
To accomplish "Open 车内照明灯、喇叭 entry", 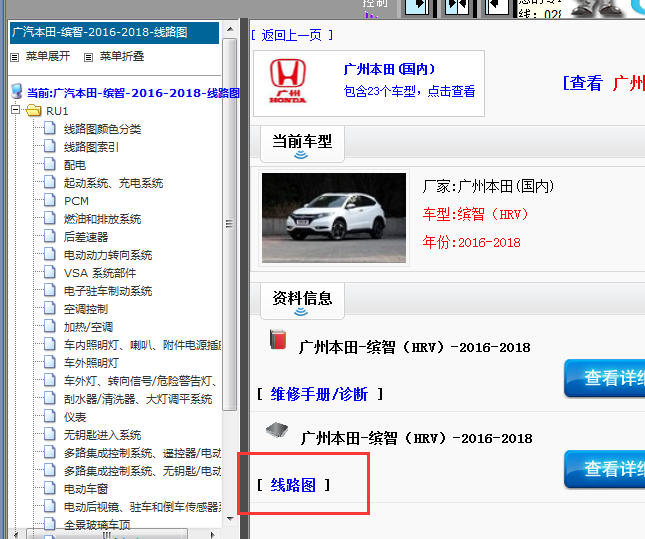I will pos(142,345).
